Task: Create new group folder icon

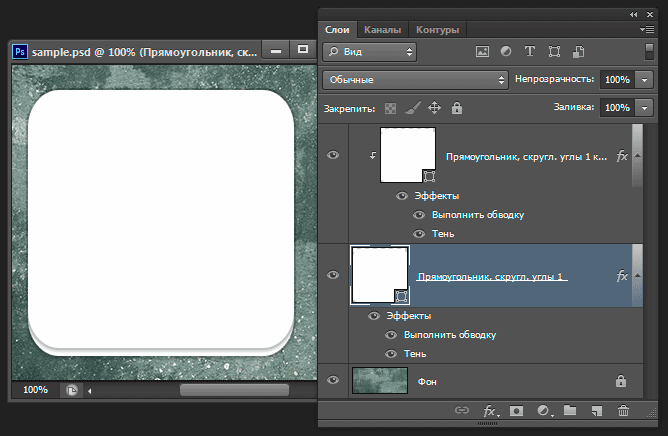Action: 570,410
